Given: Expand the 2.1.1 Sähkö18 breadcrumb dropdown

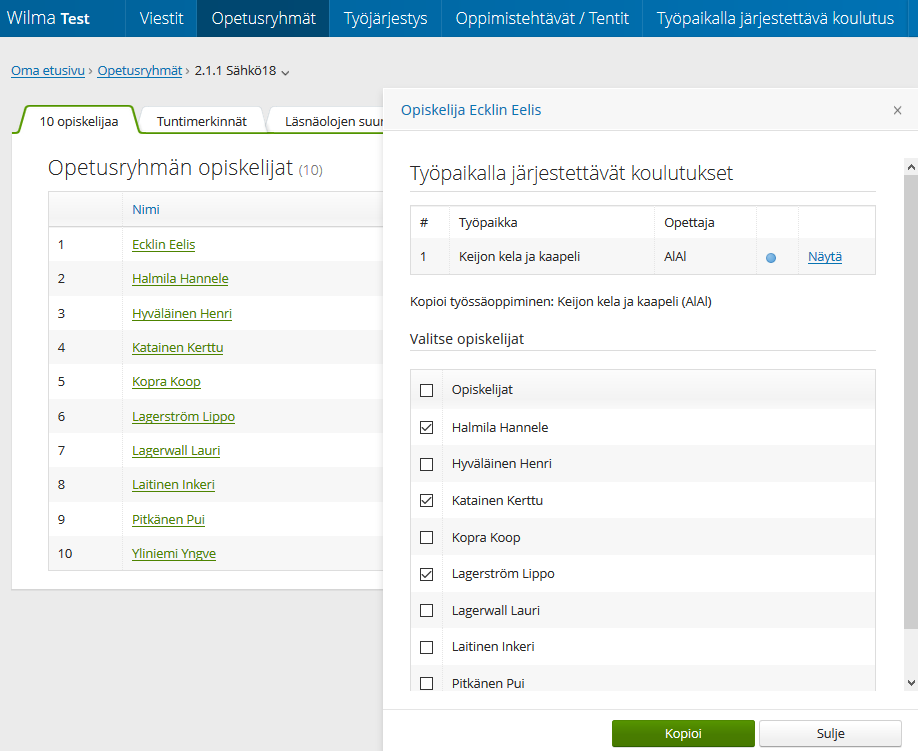Looking at the screenshot, I should point(285,73).
